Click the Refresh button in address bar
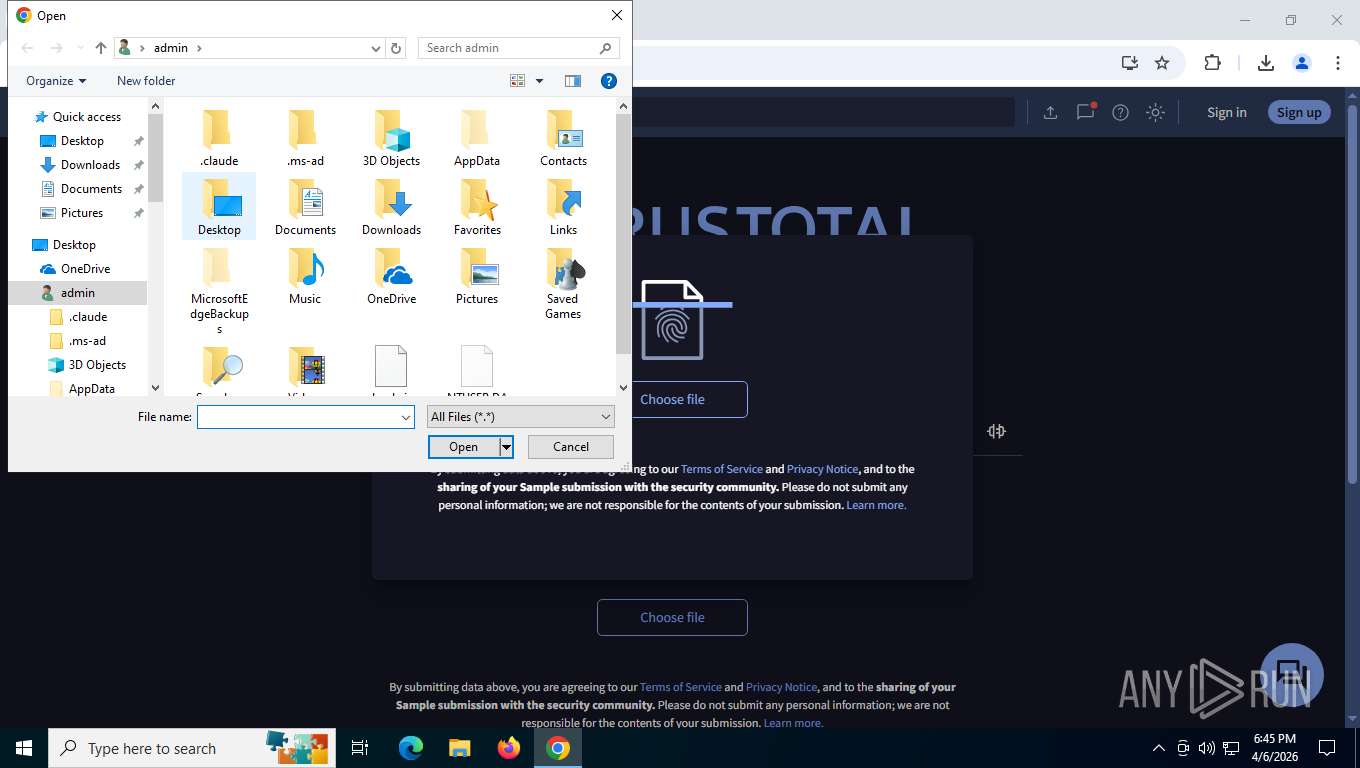 click(396, 48)
